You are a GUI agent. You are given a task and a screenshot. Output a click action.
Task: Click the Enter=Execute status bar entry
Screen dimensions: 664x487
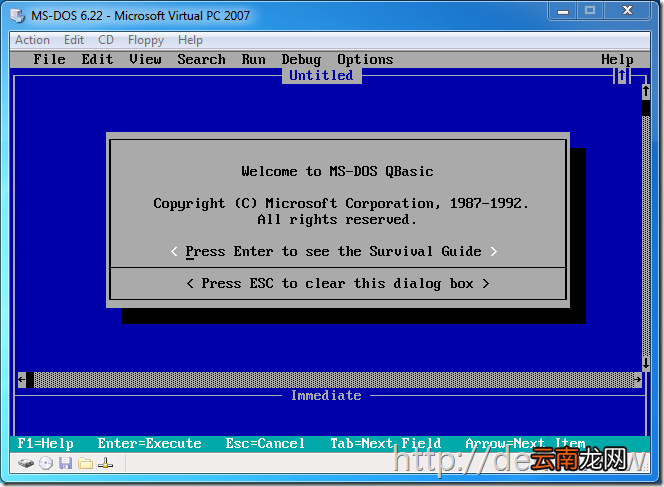tap(149, 443)
